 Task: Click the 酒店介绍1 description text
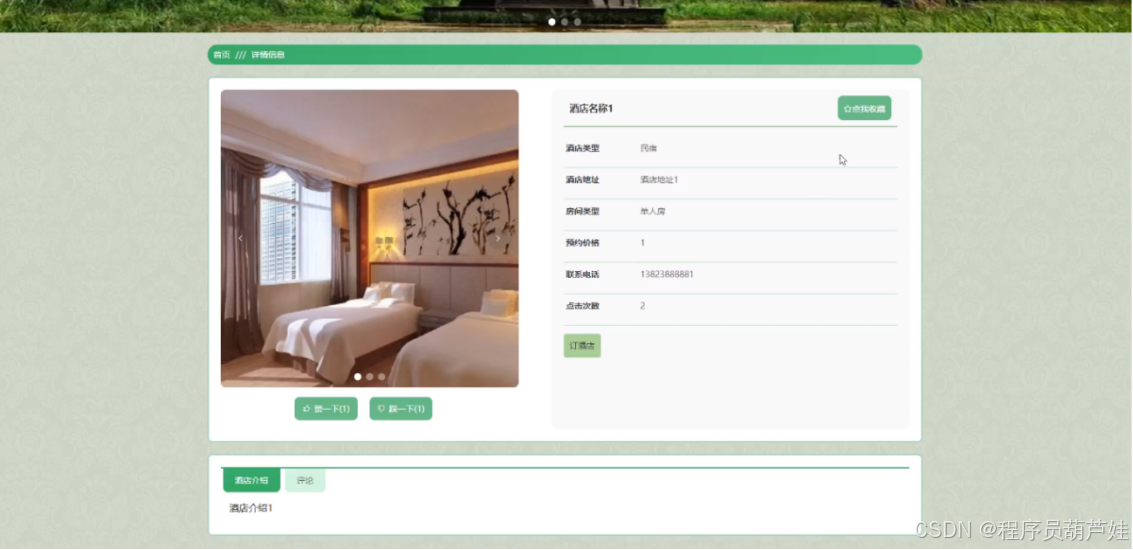pos(251,508)
